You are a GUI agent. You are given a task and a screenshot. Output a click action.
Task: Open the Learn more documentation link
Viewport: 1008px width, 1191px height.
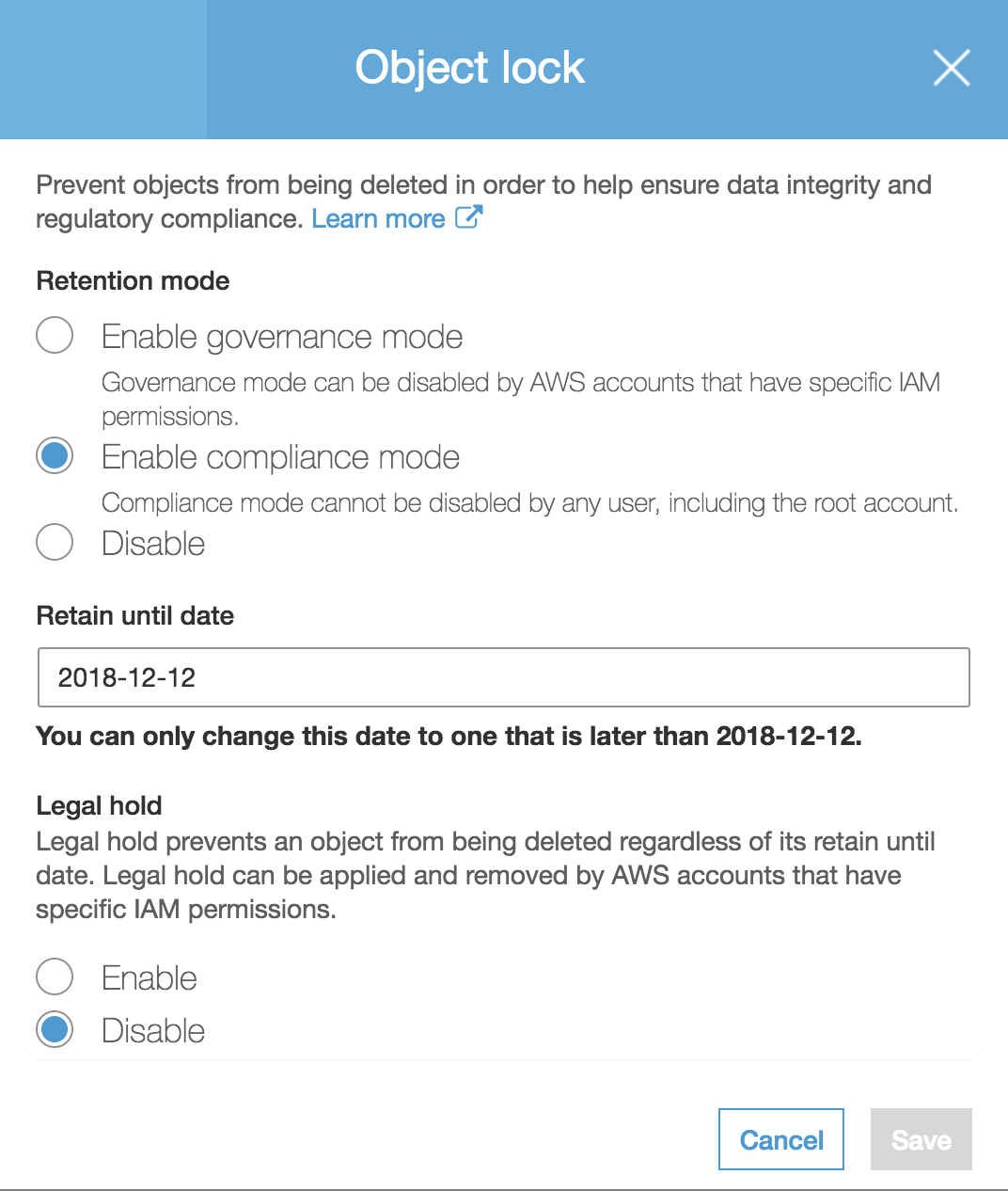click(x=378, y=218)
